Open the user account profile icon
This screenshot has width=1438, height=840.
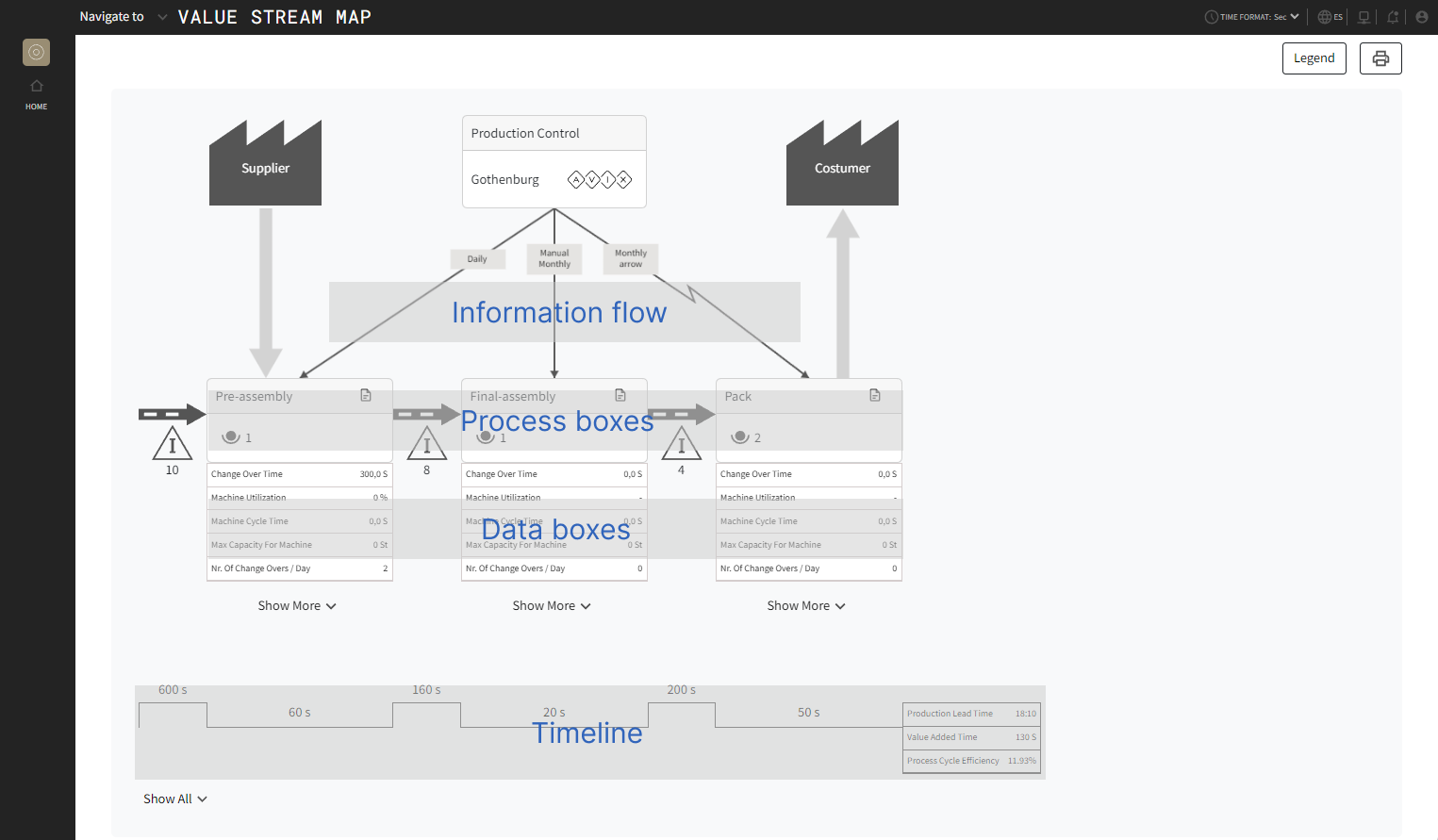(x=1421, y=17)
